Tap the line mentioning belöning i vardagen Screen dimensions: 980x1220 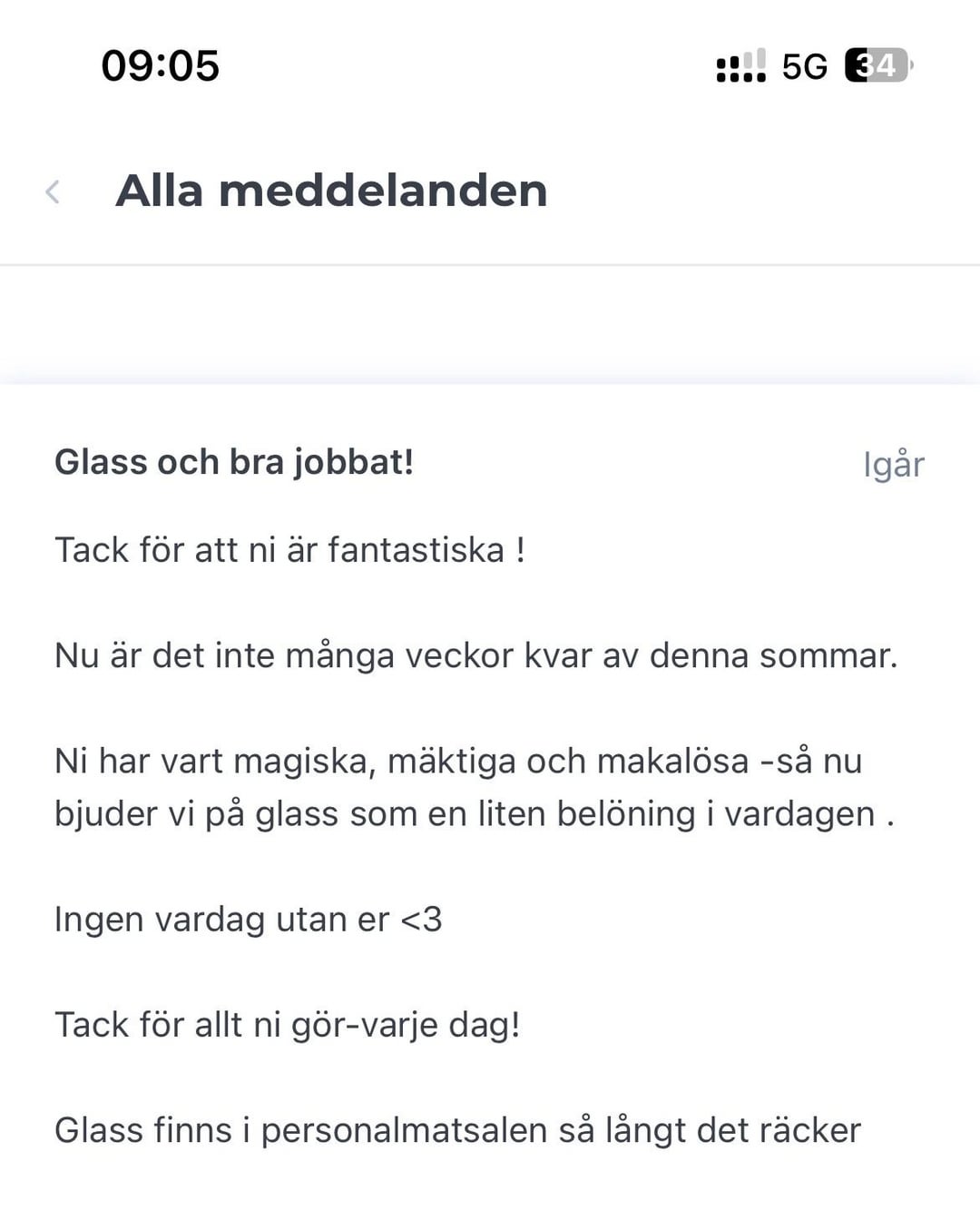(475, 814)
